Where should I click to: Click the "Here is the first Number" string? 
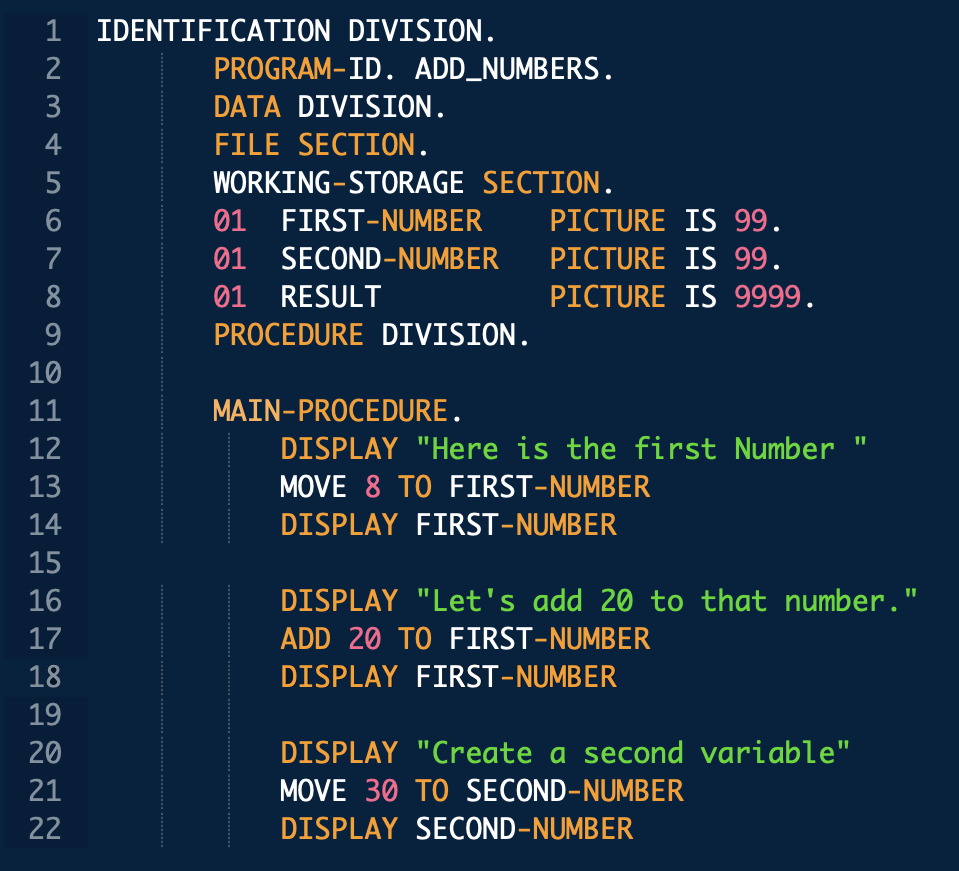pos(640,449)
